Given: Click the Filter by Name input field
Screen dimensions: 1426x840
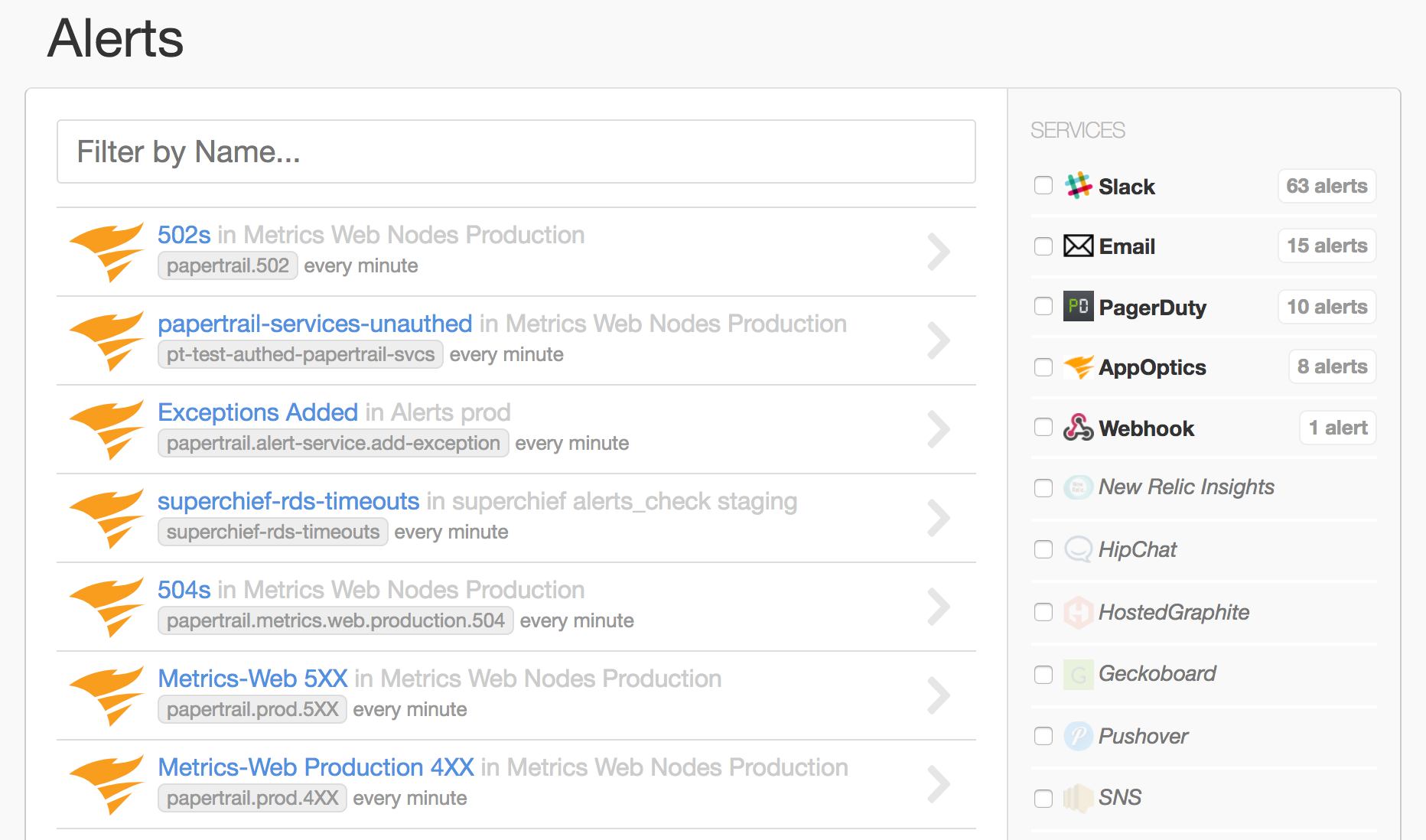Looking at the screenshot, I should 516,151.
